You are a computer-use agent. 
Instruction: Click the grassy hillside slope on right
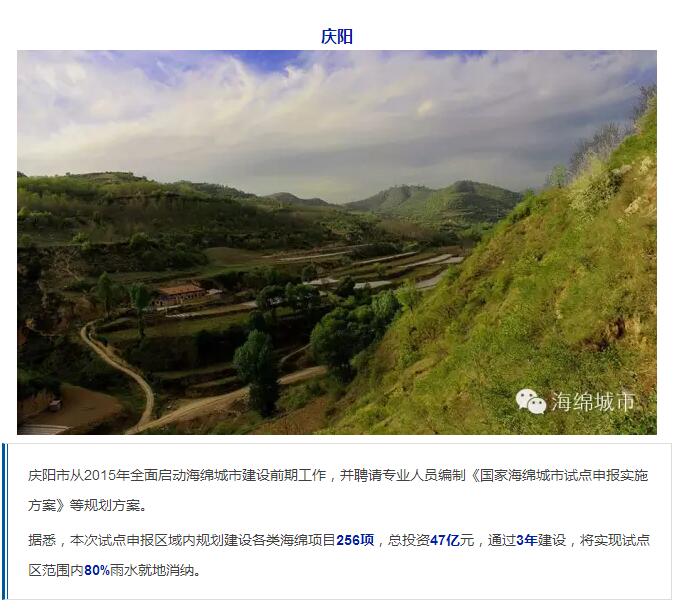pyautogui.click(x=538, y=301)
